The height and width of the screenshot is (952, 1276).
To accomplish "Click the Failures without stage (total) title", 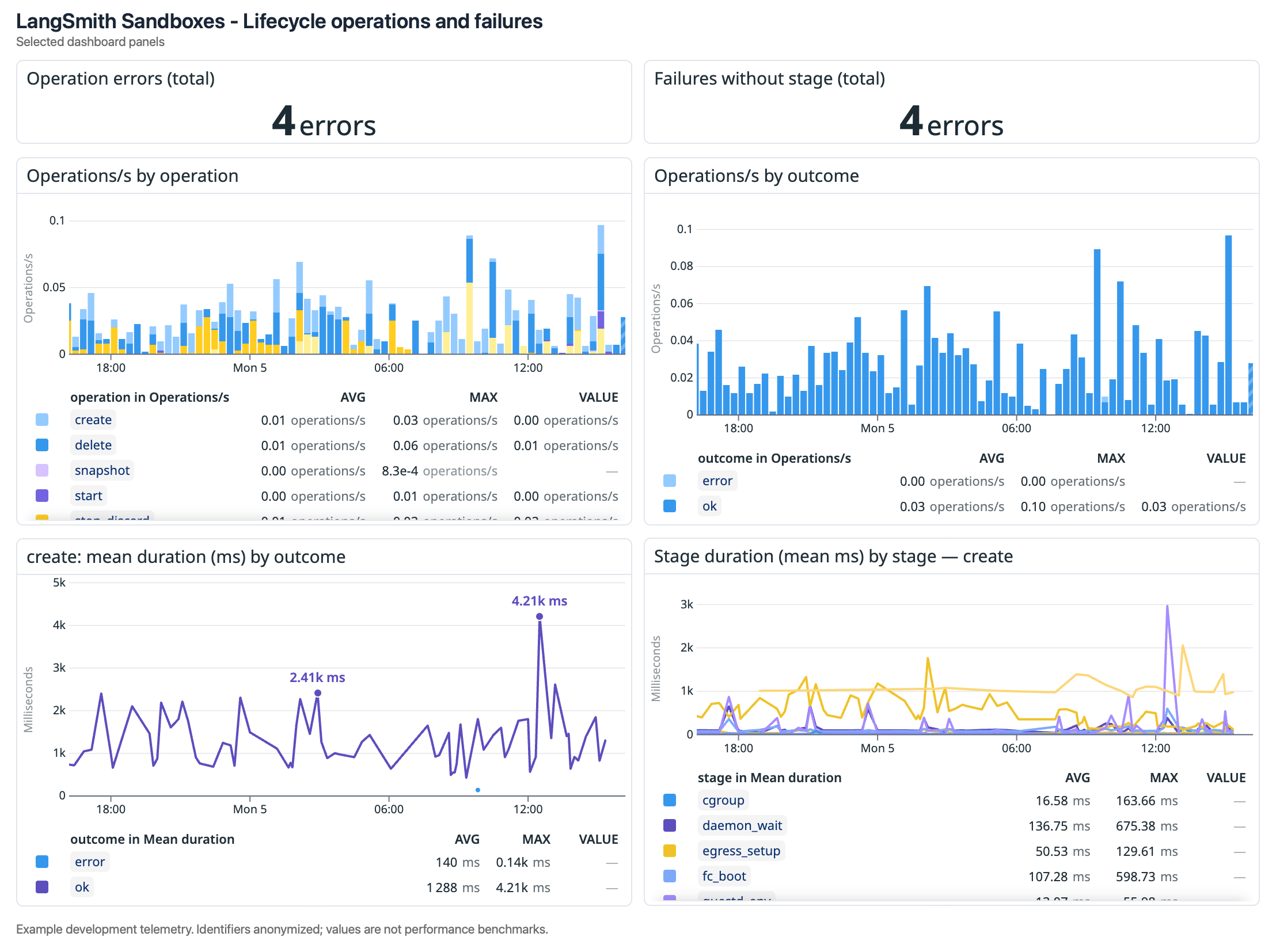I will [x=769, y=78].
